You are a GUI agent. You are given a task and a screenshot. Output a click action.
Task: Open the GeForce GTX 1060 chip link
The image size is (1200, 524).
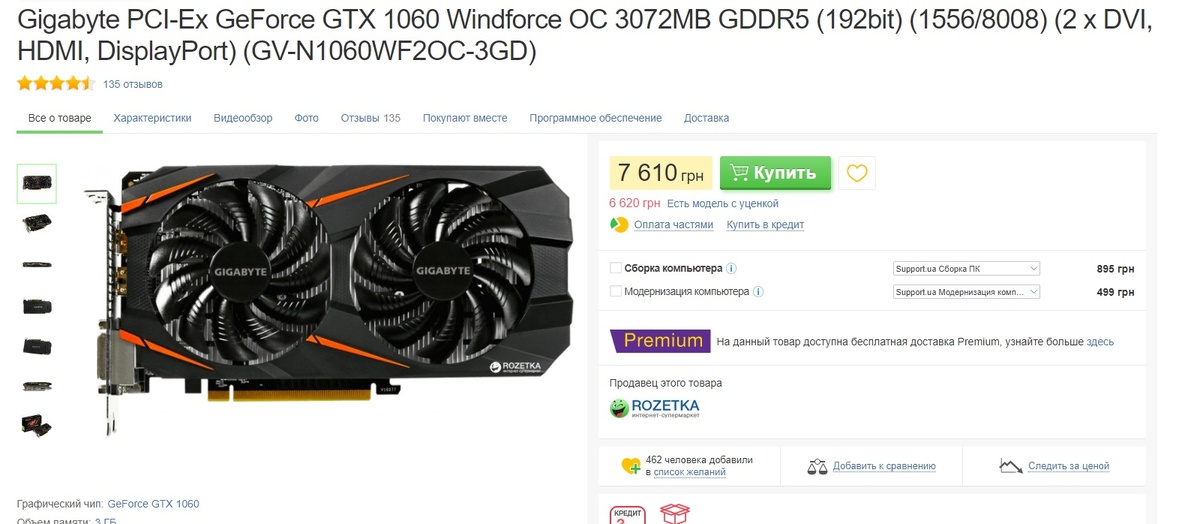tap(153, 504)
